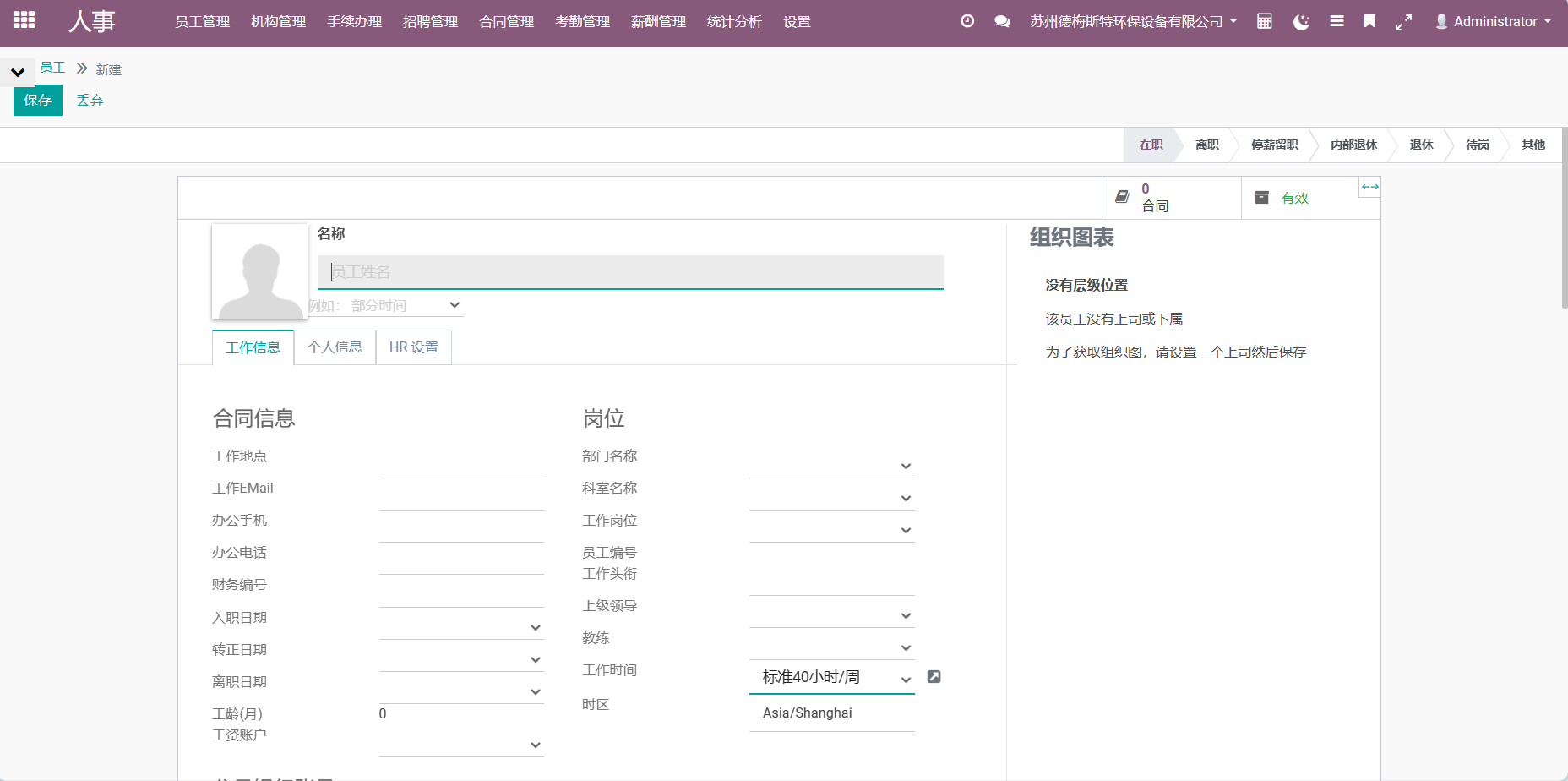Open the 工作时间 标准40小时/周 dropdown
Viewport: 1568px width, 781px height.
[831, 678]
